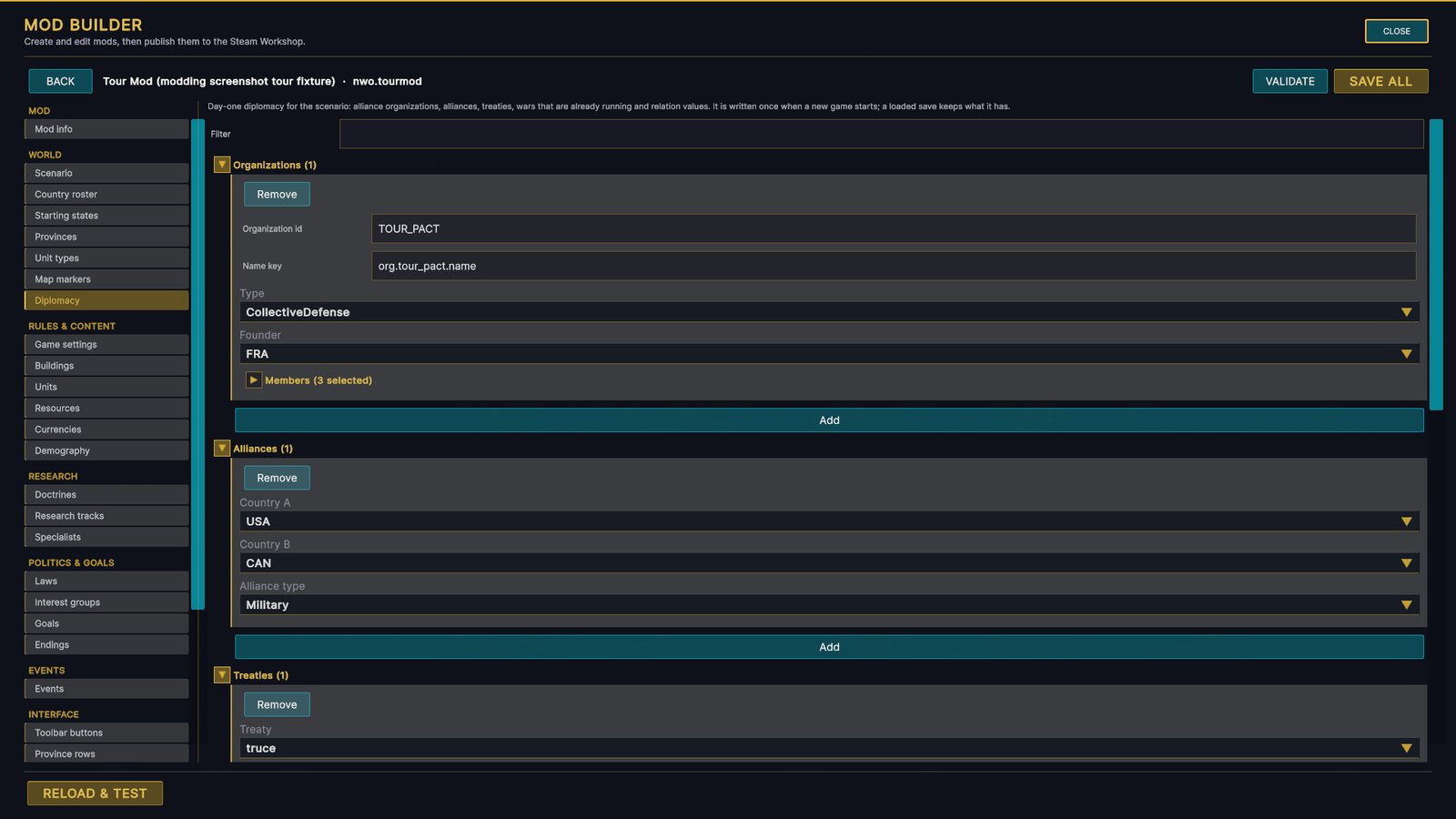Open the Province rows page

click(106, 753)
